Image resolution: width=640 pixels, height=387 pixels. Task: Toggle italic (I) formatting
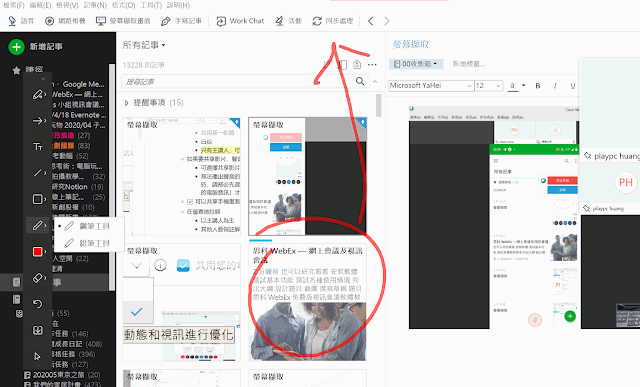click(555, 86)
